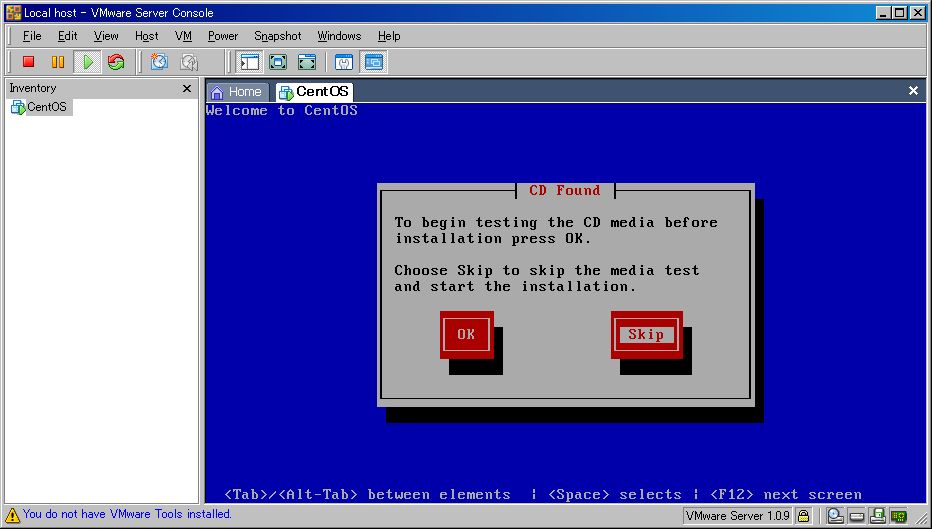The width and height of the screenshot is (932, 529).
Task: Click the F12 next screen hint text
Action: [x=786, y=495]
